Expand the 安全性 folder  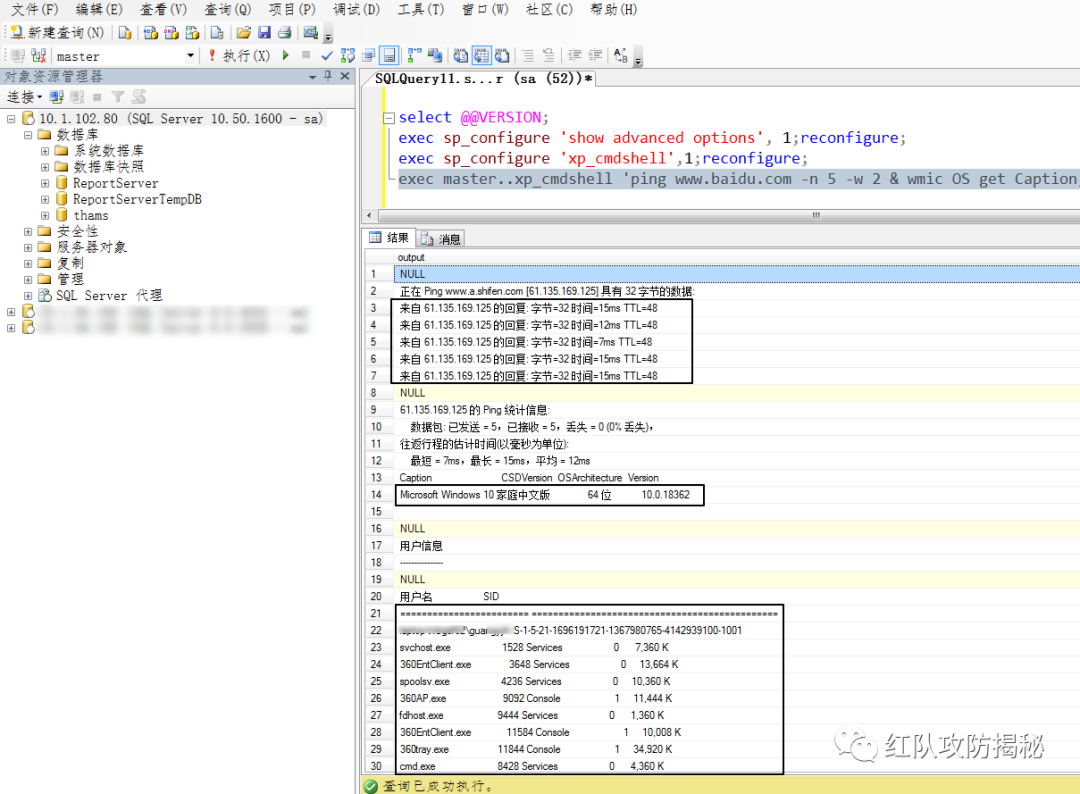[x=28, y=231]
